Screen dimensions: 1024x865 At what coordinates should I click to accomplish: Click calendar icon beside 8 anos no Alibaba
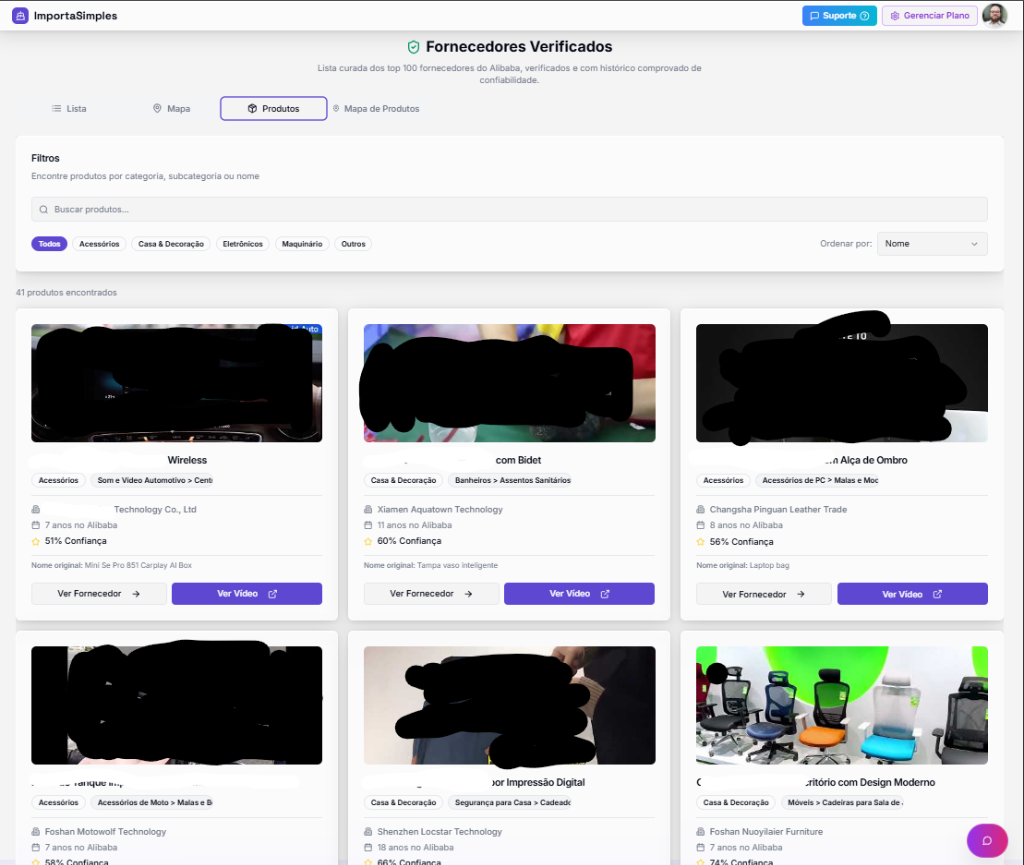[x=701, y=525]
